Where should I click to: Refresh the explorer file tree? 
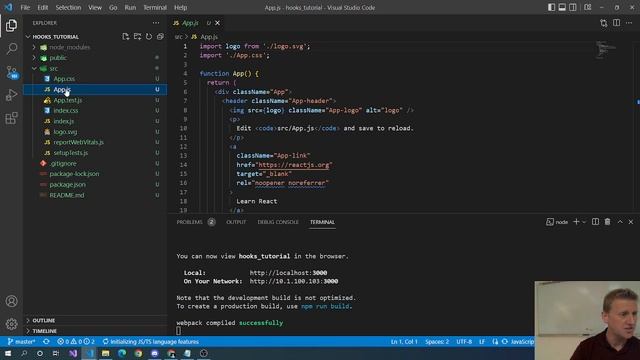tap(149, 37)
